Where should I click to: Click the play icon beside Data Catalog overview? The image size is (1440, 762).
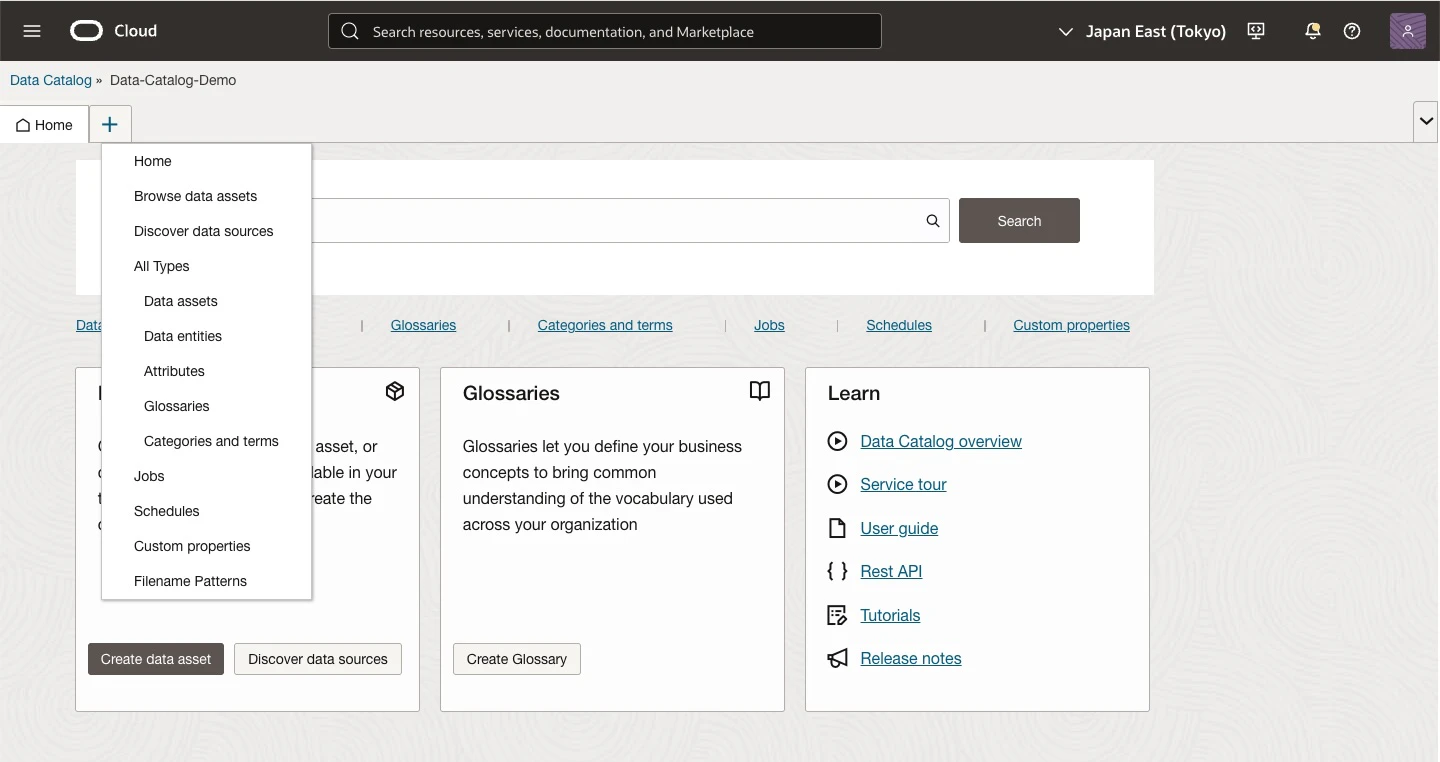(838, 441)
